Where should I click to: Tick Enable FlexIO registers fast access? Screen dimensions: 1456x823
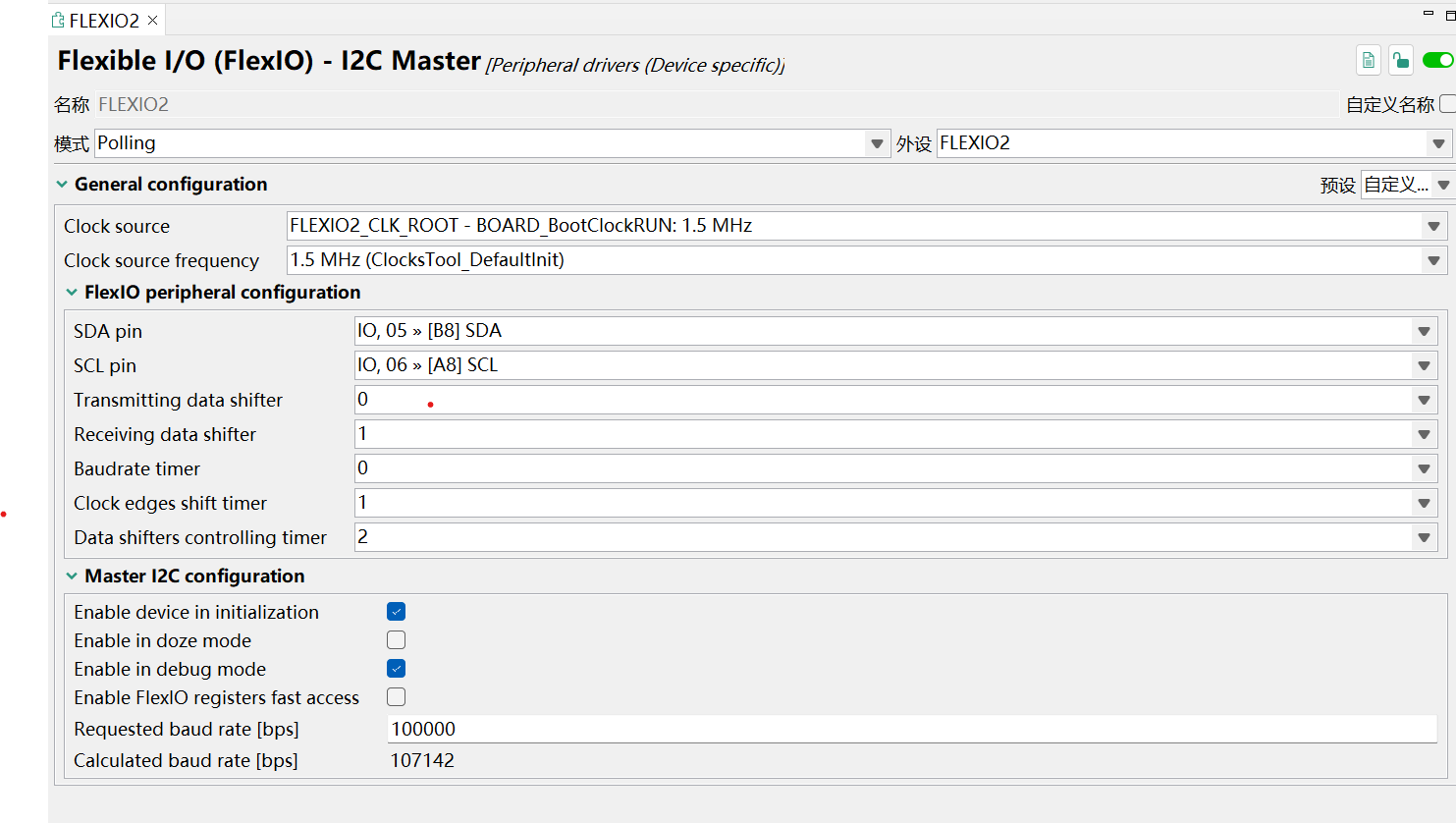pyautogui.click(x=396, y=697)
